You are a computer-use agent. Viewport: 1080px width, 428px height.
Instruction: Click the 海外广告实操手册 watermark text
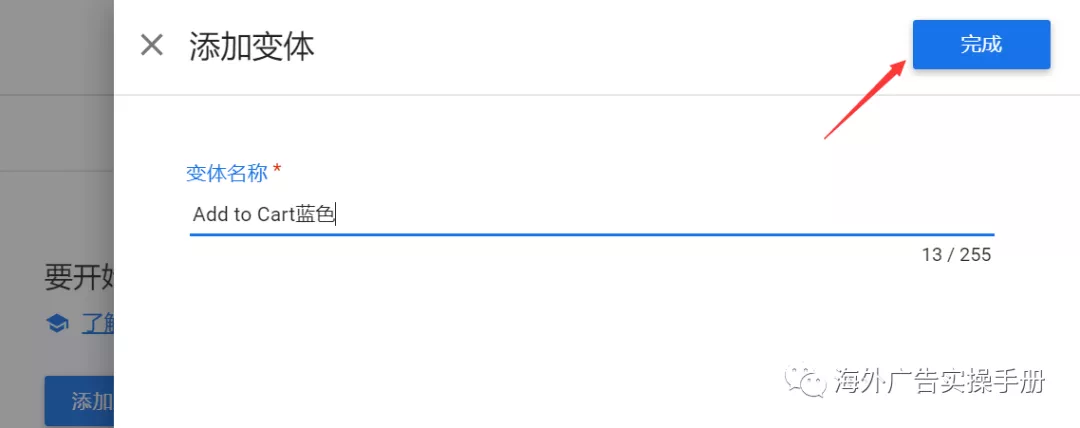click(x=940, y=381)
